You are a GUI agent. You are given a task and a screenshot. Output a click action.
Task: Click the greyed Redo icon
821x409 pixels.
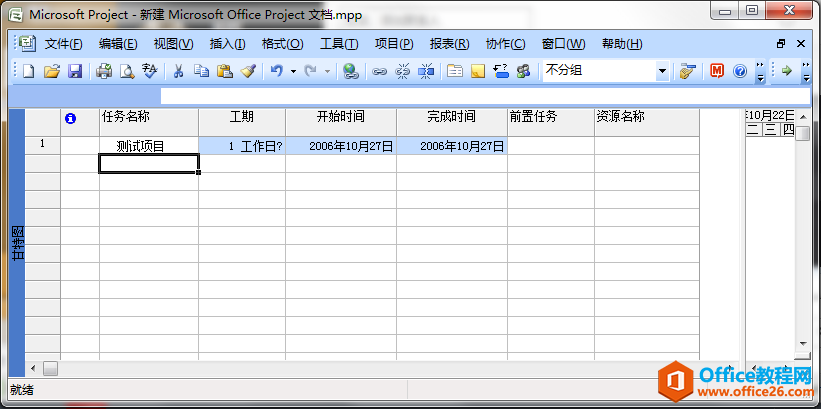310,71
